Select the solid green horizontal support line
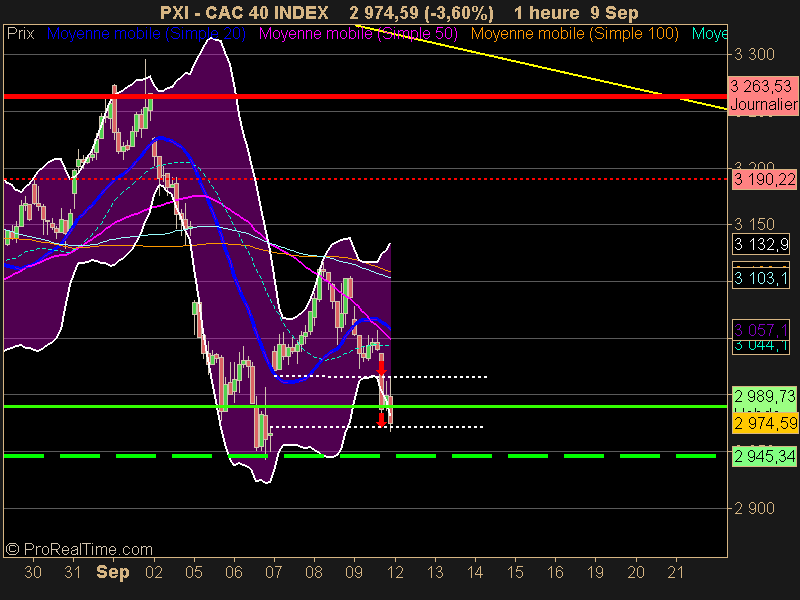Image resolution: width=800 pixels, height=600 pixels. click(365, 407)
